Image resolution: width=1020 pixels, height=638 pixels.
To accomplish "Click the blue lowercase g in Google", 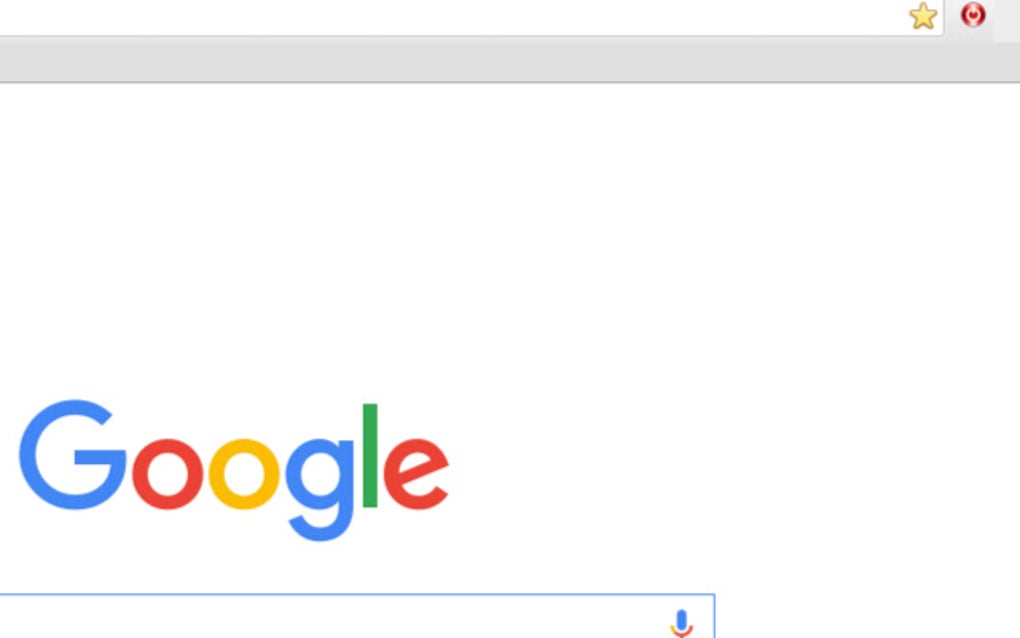I will [319, 490].
